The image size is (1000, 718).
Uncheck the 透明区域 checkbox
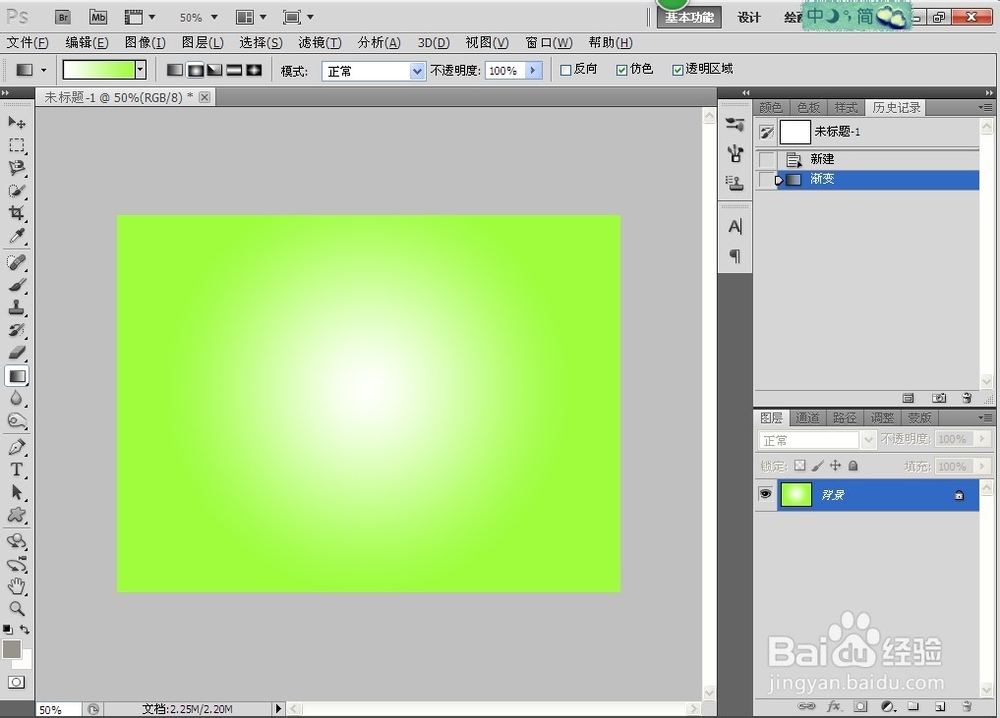point(677,70)
